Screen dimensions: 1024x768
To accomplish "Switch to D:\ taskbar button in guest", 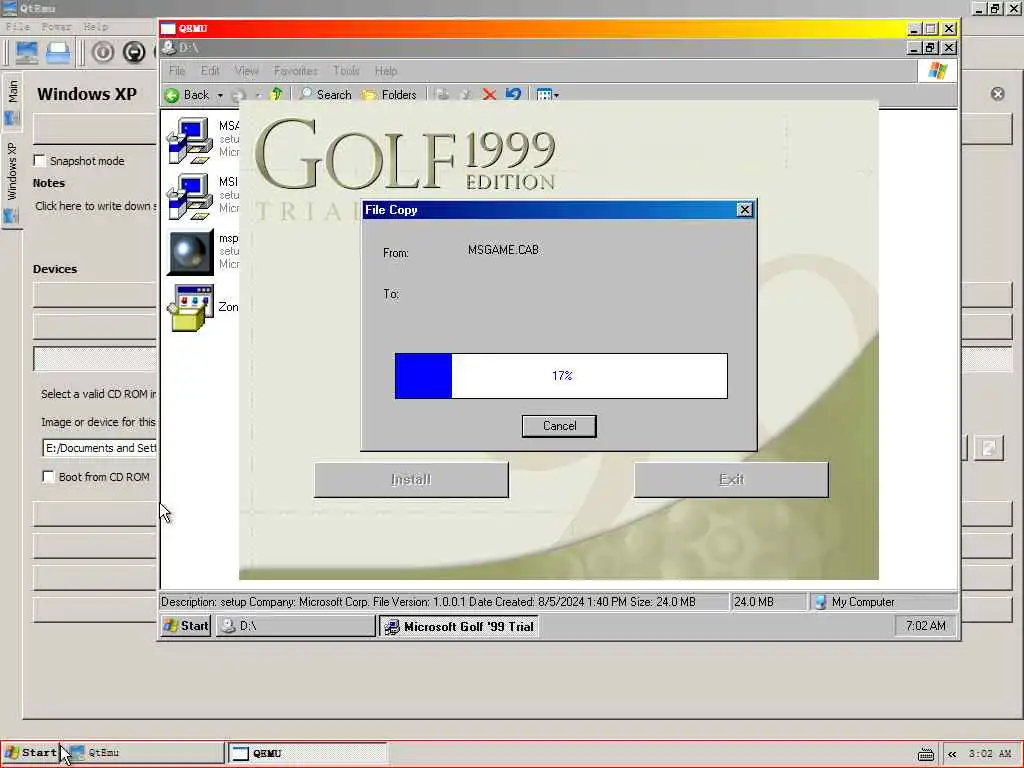I will click(x=296, y=626).
